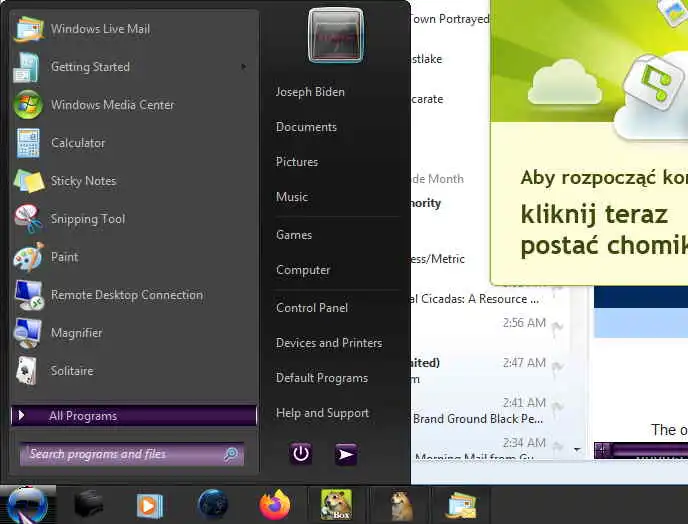
Task: Open Devices and Printers
Action: coord(329,343)
